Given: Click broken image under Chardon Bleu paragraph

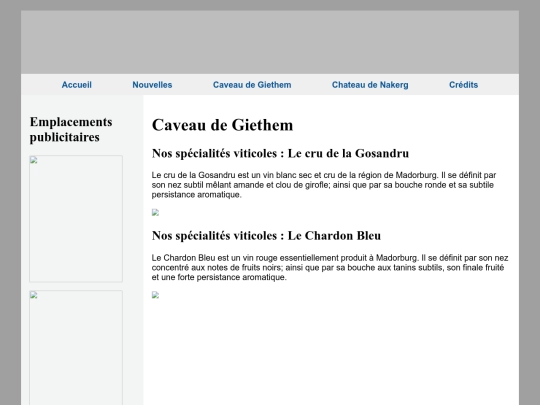Looking at the screenshot, I should point(155,295).
